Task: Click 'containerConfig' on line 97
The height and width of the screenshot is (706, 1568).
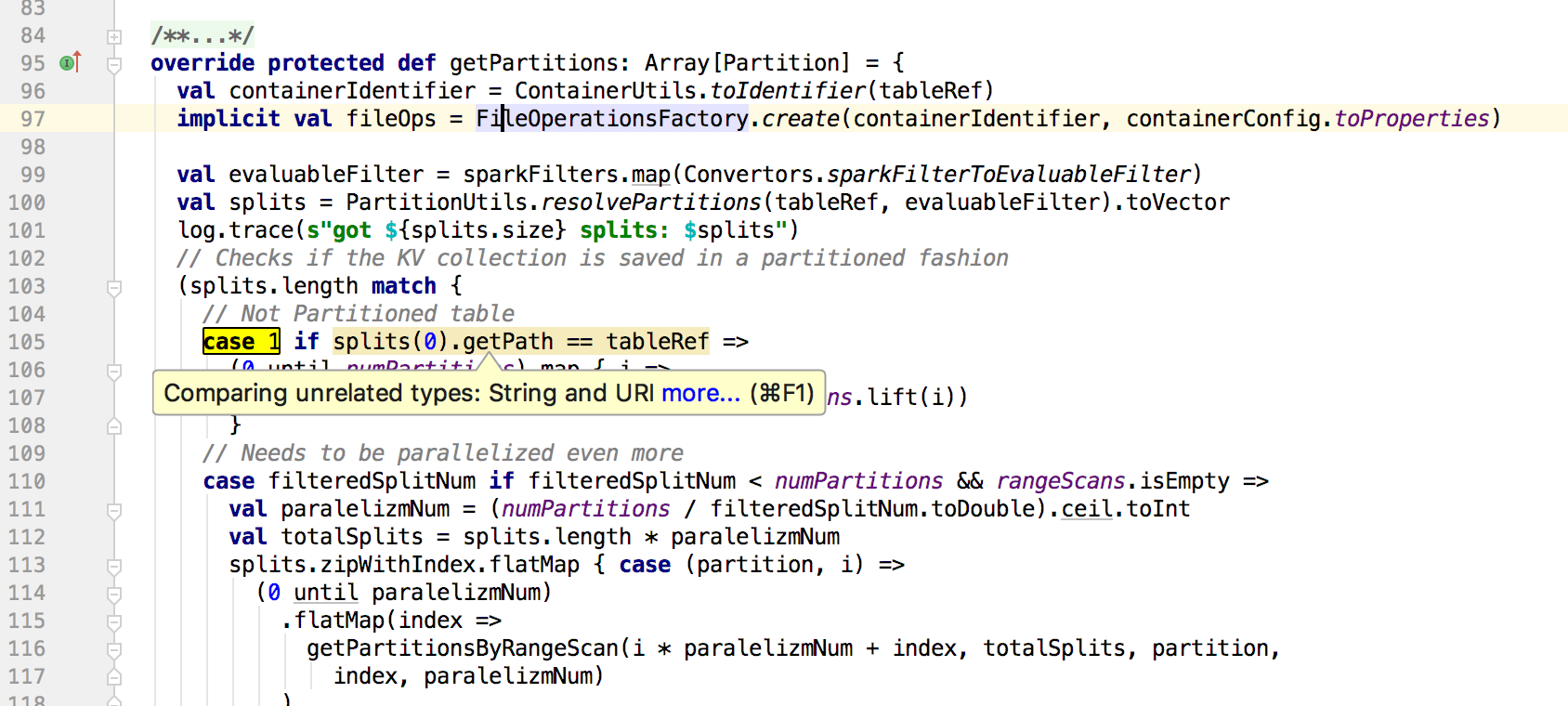Action: pos(1223,119)
